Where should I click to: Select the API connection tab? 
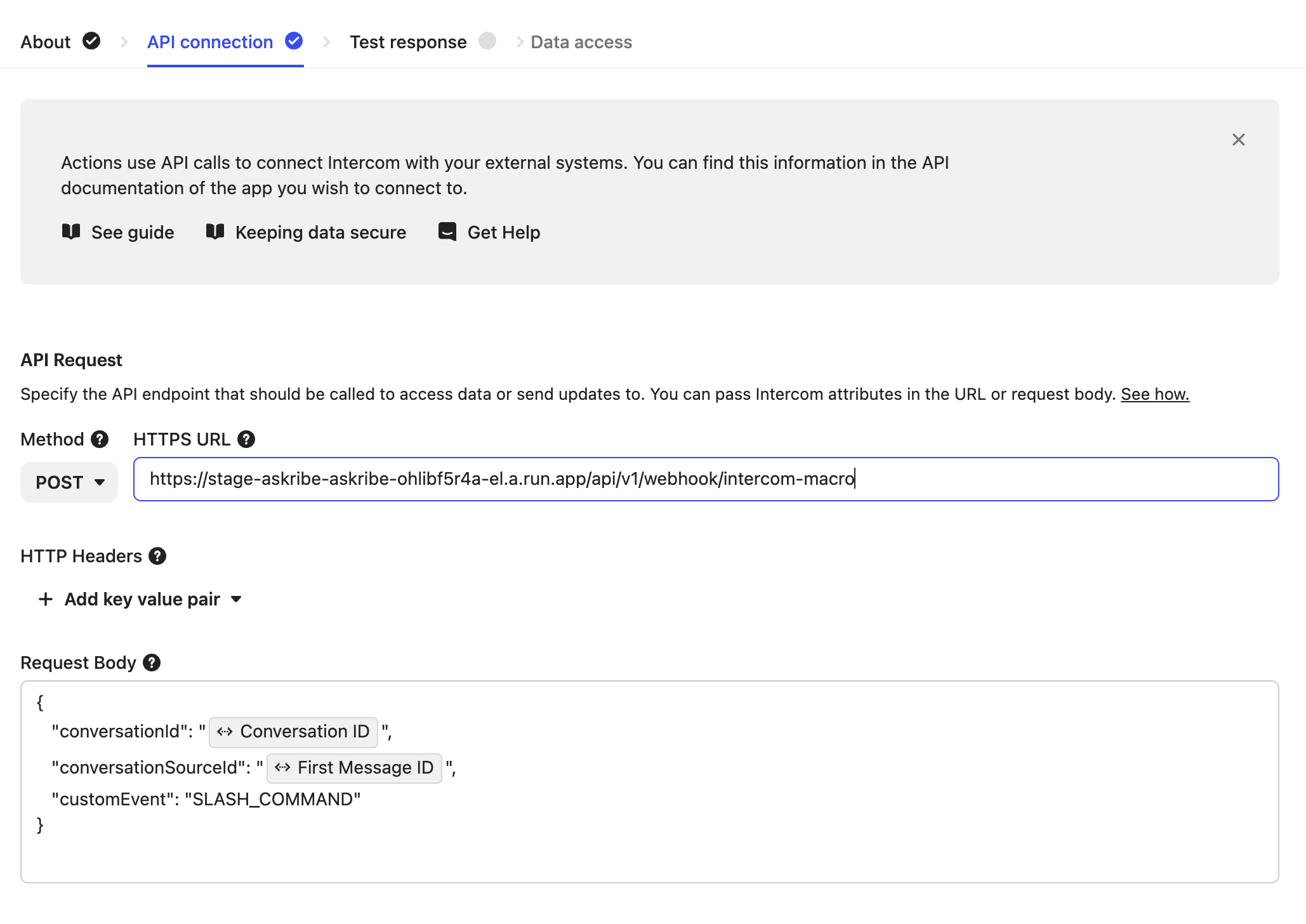[210, 42]
